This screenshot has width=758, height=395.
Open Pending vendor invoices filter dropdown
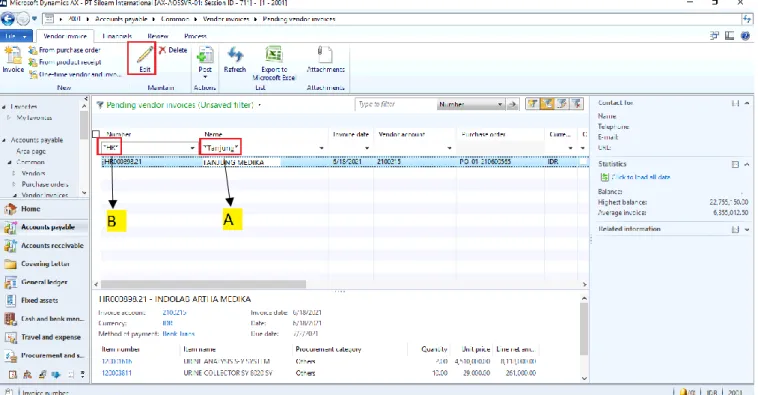point(260,105)
